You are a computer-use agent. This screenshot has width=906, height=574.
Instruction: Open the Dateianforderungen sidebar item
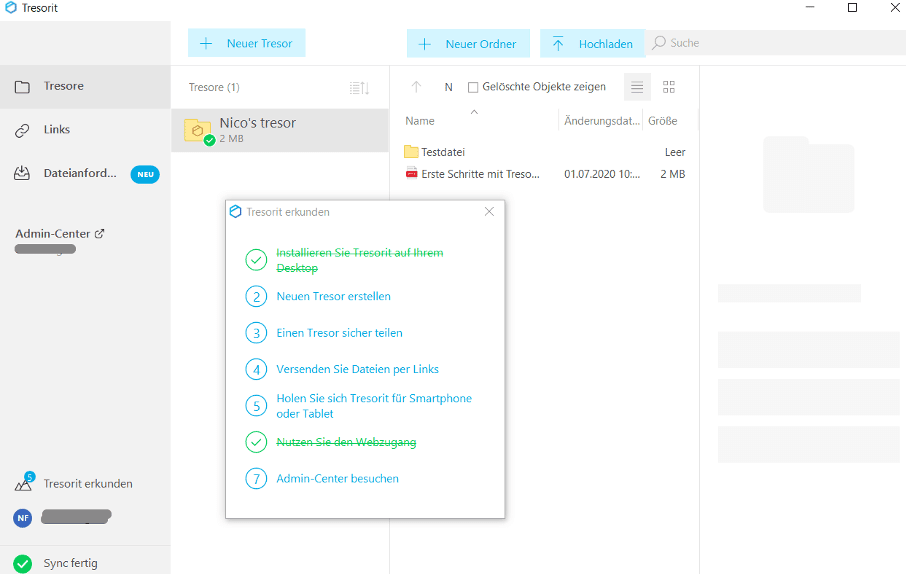[85, 173]
